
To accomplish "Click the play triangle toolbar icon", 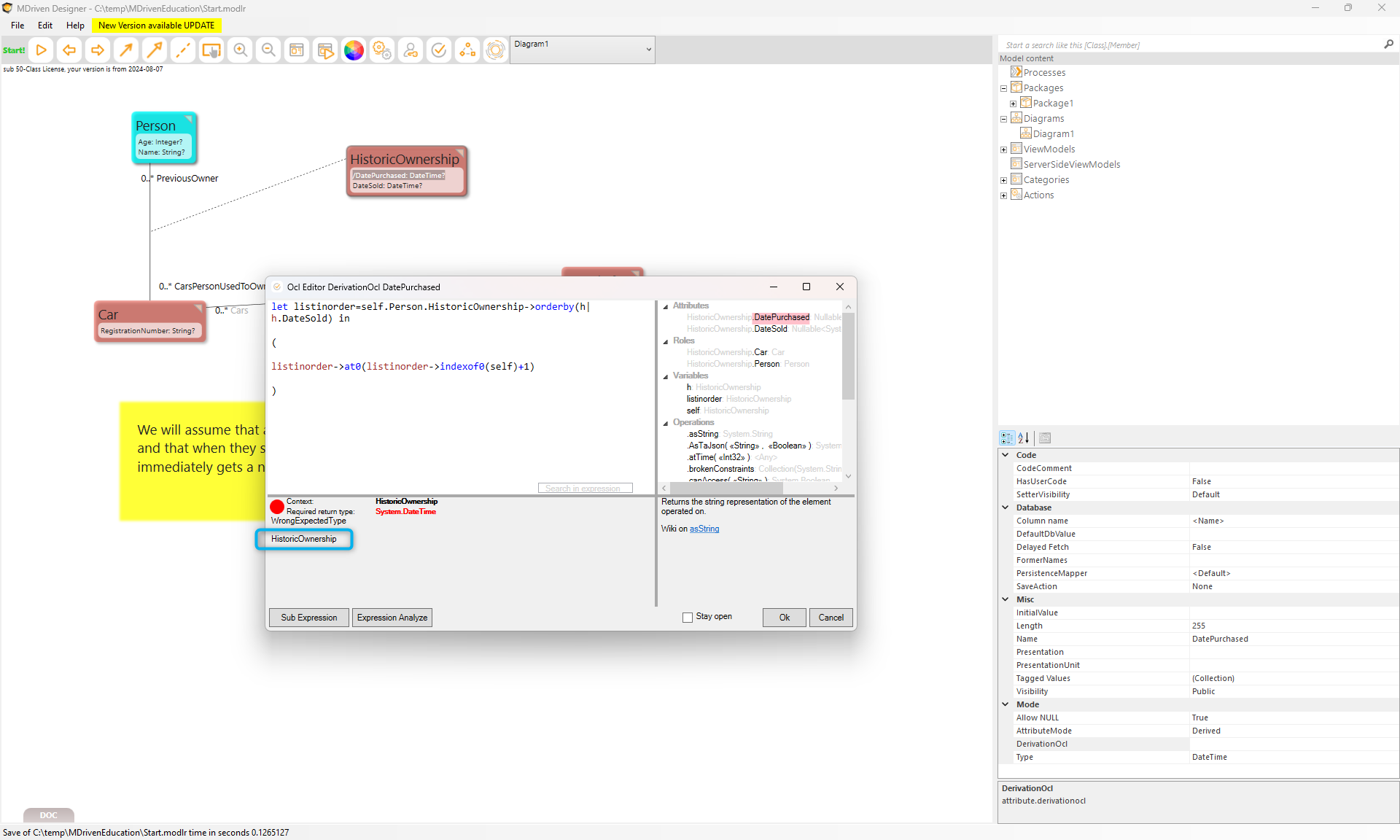I will (42, 50).
